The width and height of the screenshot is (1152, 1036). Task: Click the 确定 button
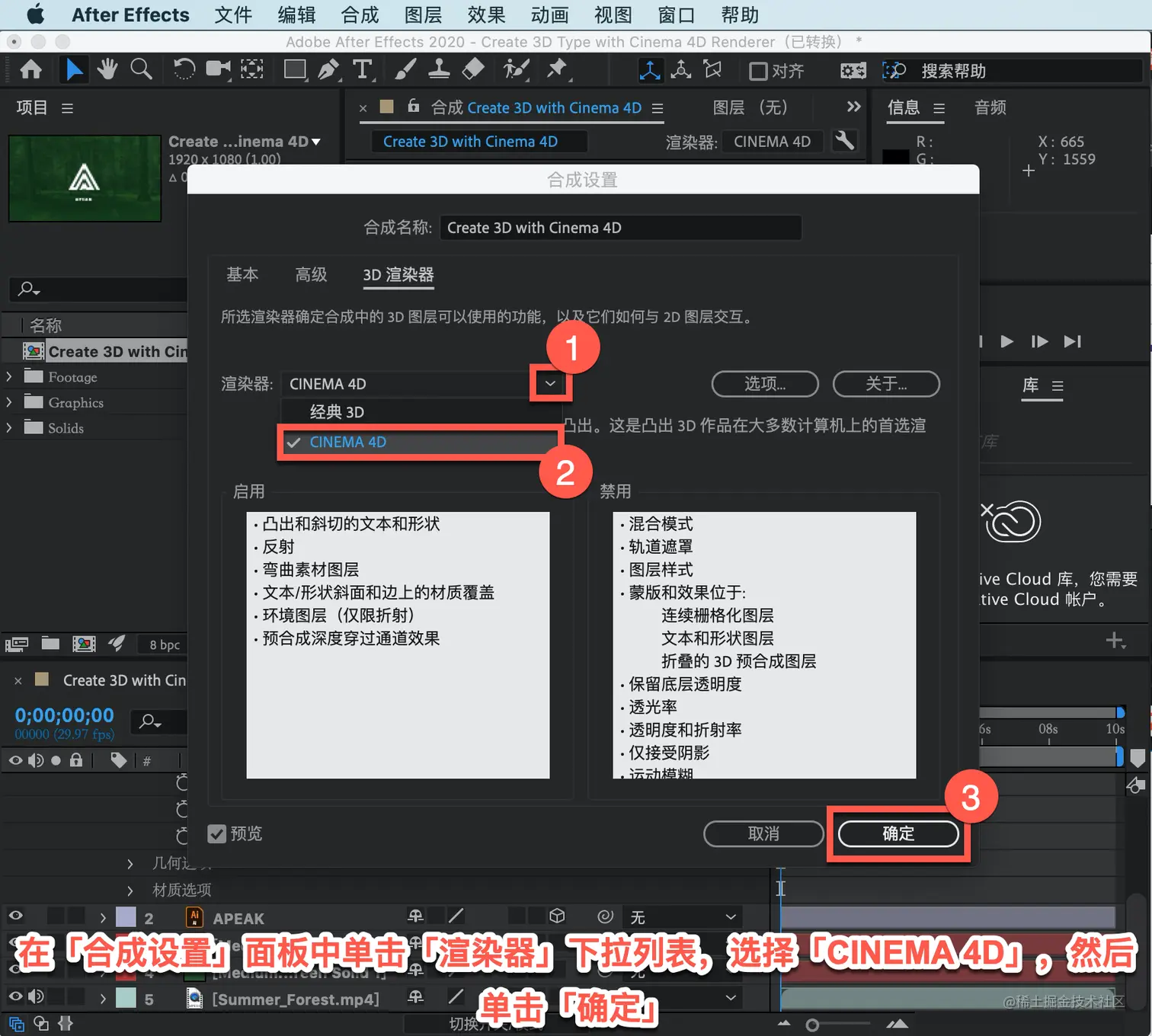(898, 834)
